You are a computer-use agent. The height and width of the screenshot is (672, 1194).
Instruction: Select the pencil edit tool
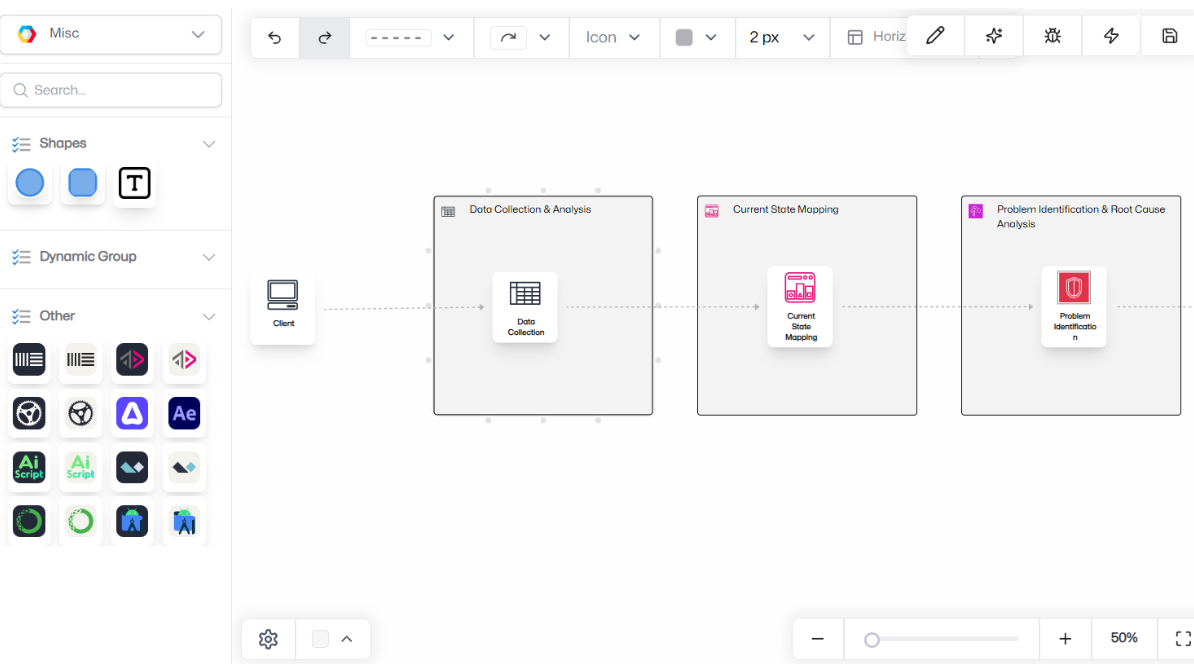[x=935, y=36]
